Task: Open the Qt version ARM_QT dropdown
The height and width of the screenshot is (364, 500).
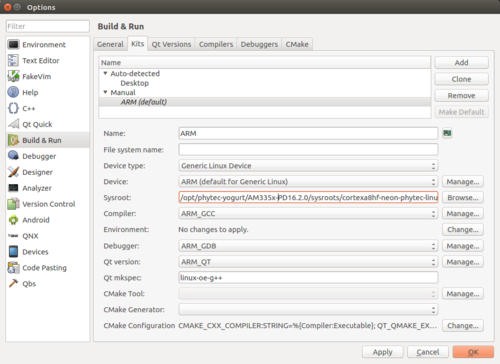Action: point(308,262)
